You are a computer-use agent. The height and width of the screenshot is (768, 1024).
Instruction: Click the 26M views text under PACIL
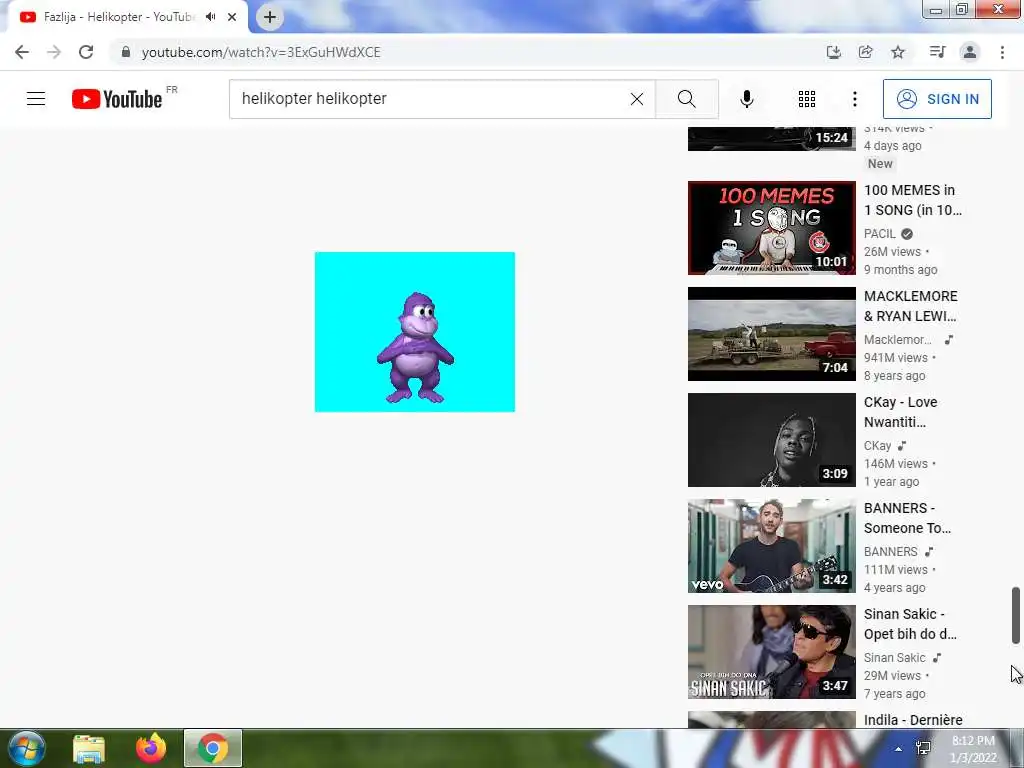pyautogui.click(x=892, y=252)
